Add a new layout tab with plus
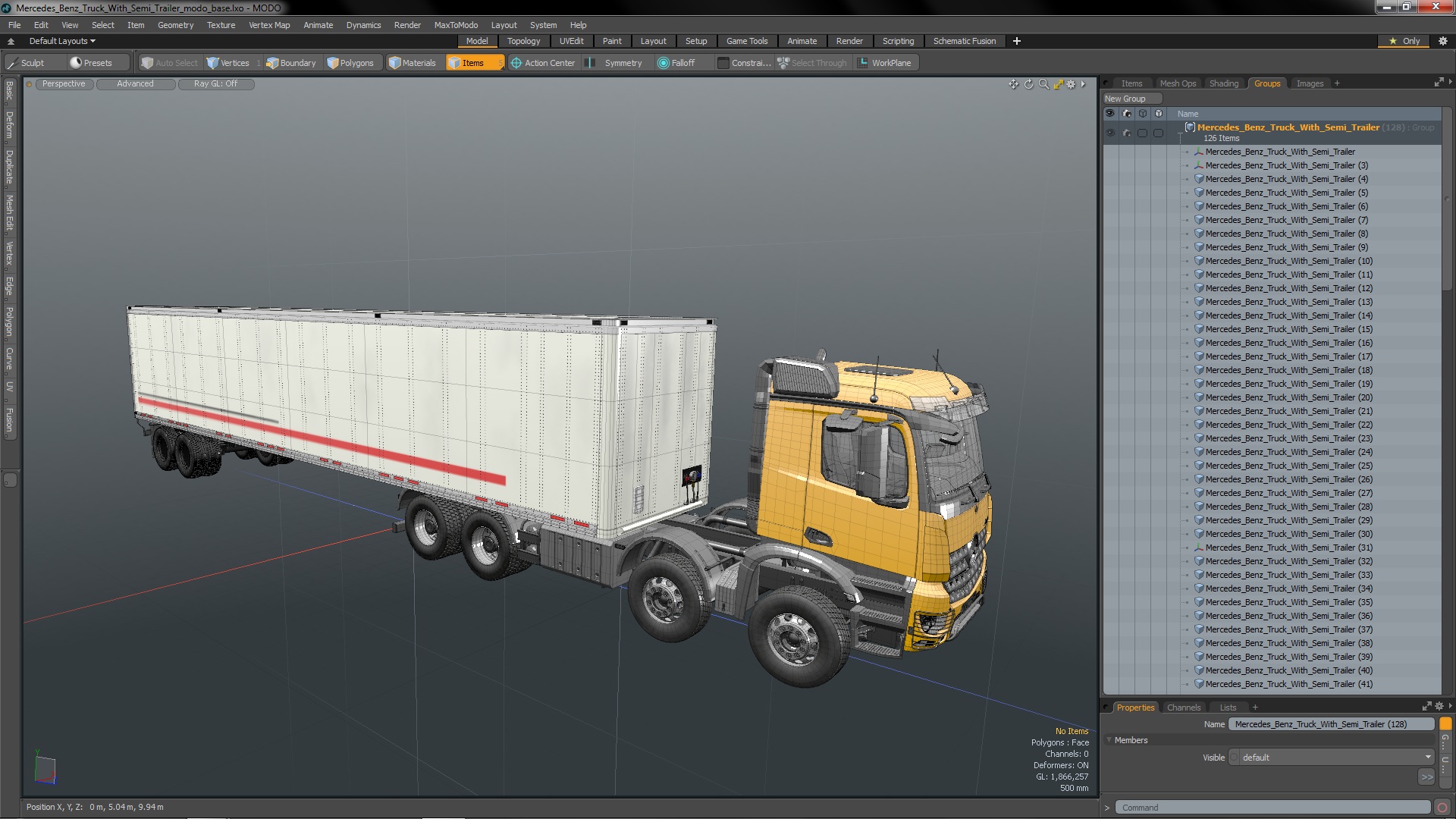 coord(1016,41)
